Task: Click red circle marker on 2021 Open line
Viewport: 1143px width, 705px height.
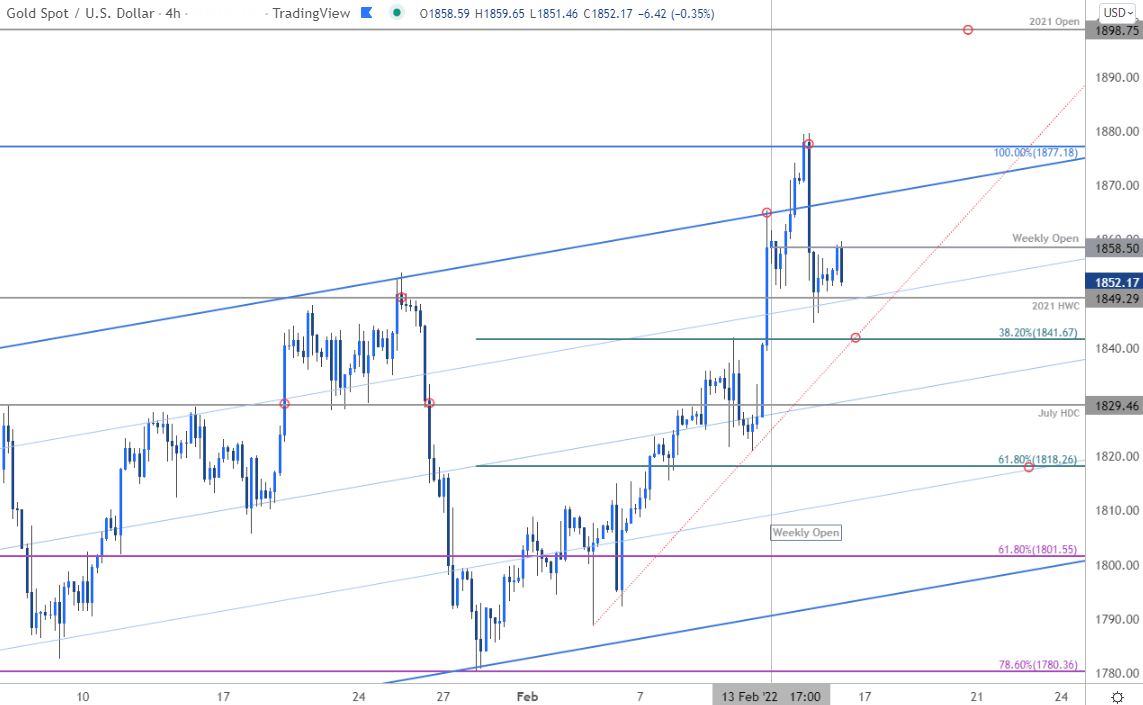Action: [967, 30]
